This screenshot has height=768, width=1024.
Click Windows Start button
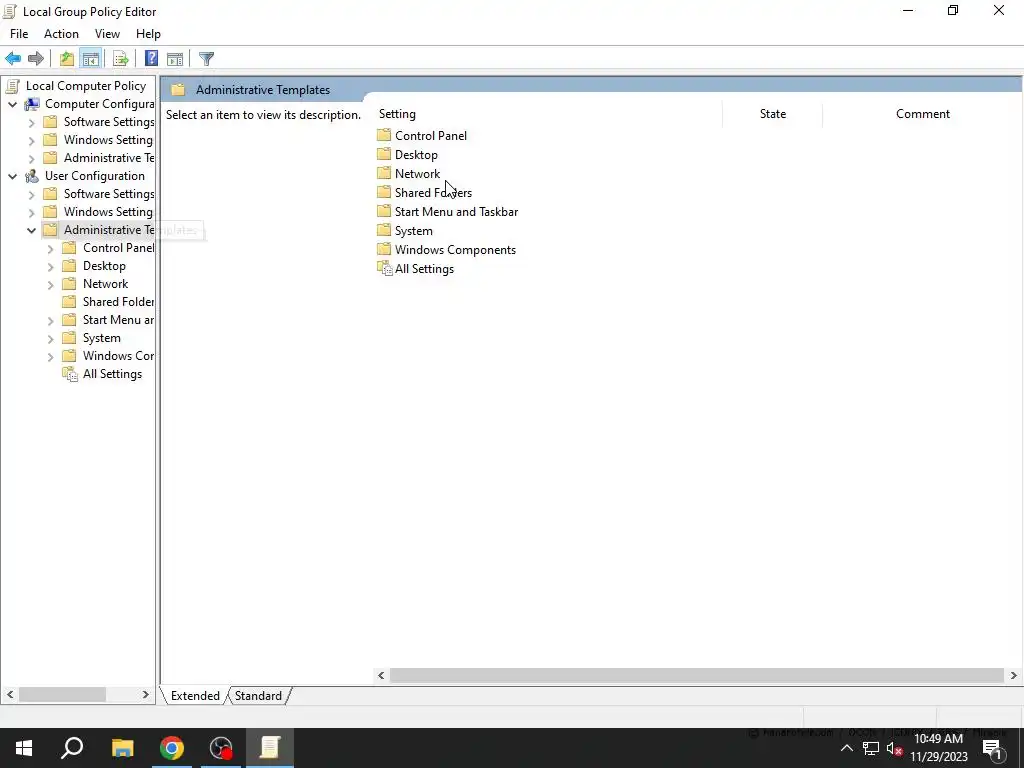(24, 748)
